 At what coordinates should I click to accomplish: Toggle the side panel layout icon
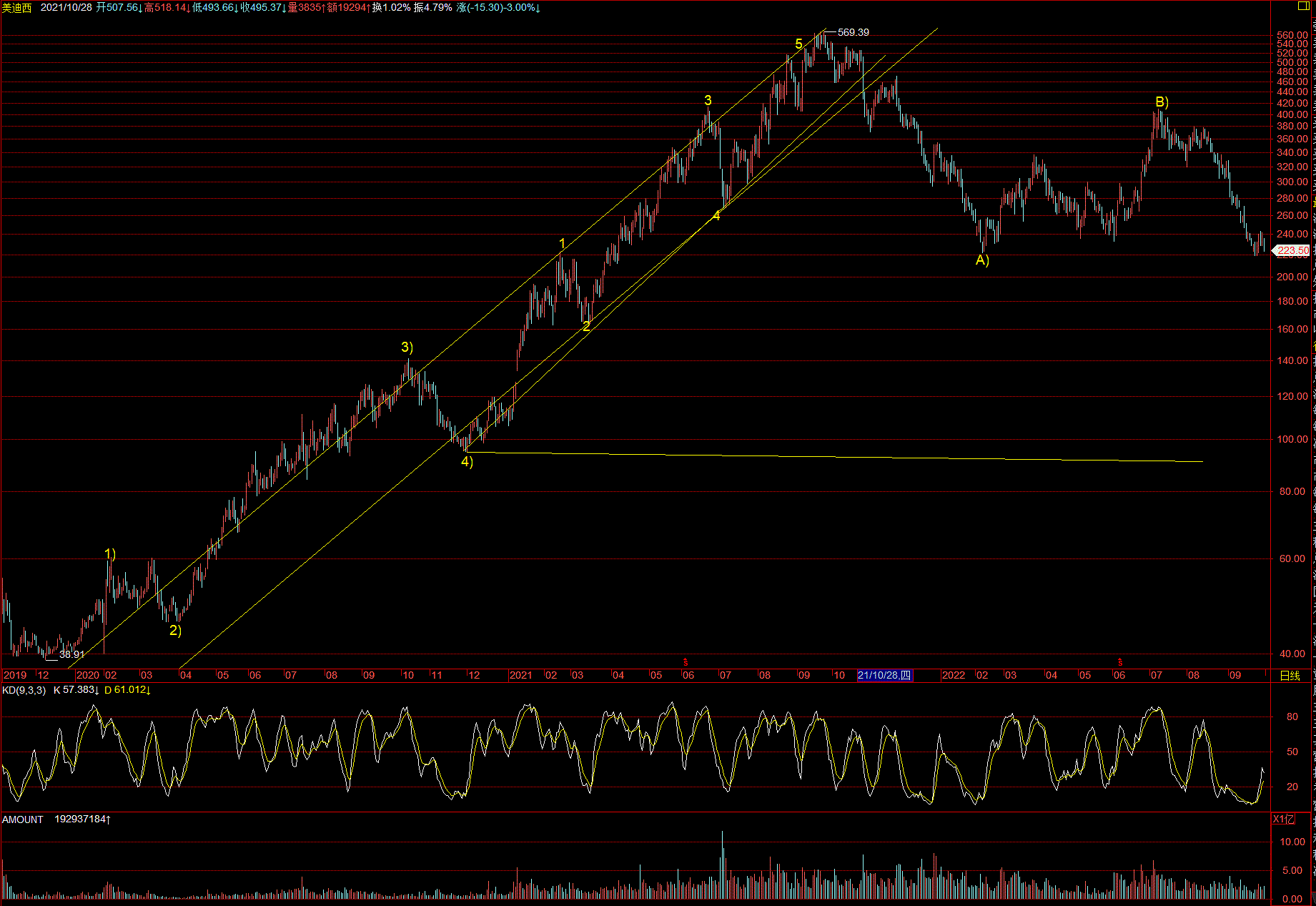(x=1303, y=6)
